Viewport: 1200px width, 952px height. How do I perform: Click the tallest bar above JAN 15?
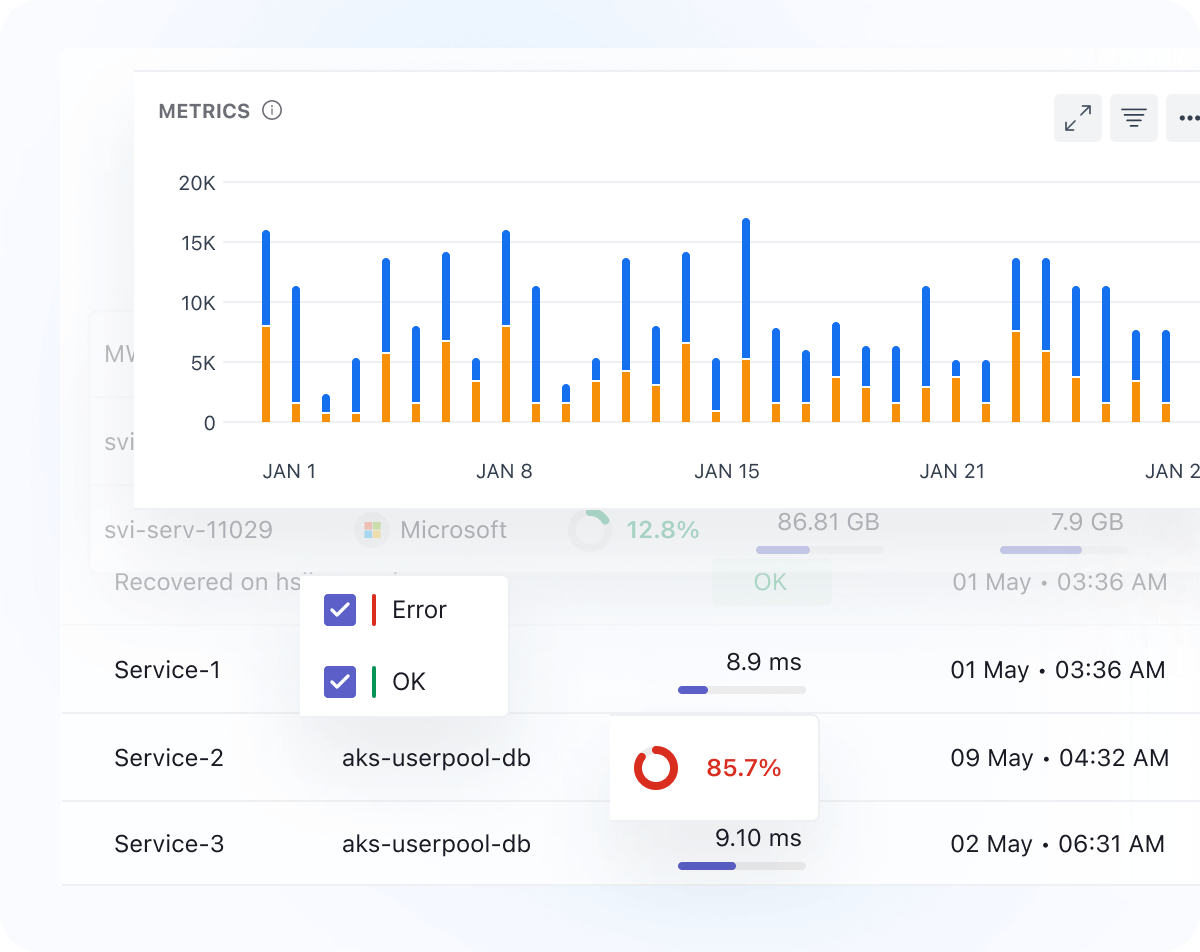(x=746, y=320)
